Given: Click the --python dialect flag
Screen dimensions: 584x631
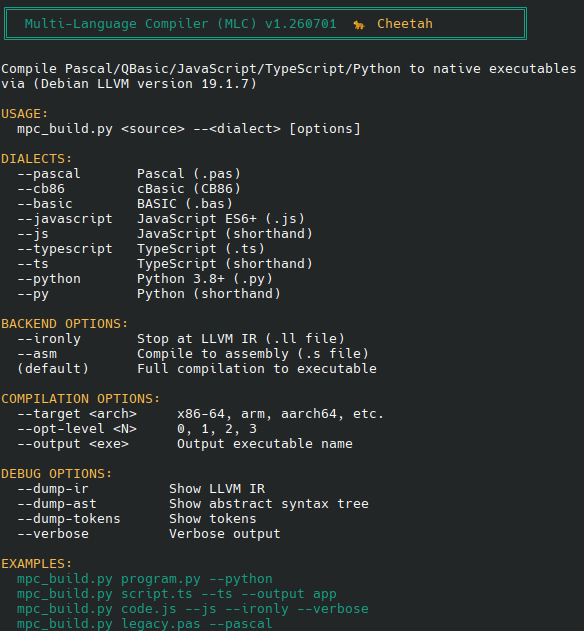Looking at the screenshot, I should pos(49,279).
